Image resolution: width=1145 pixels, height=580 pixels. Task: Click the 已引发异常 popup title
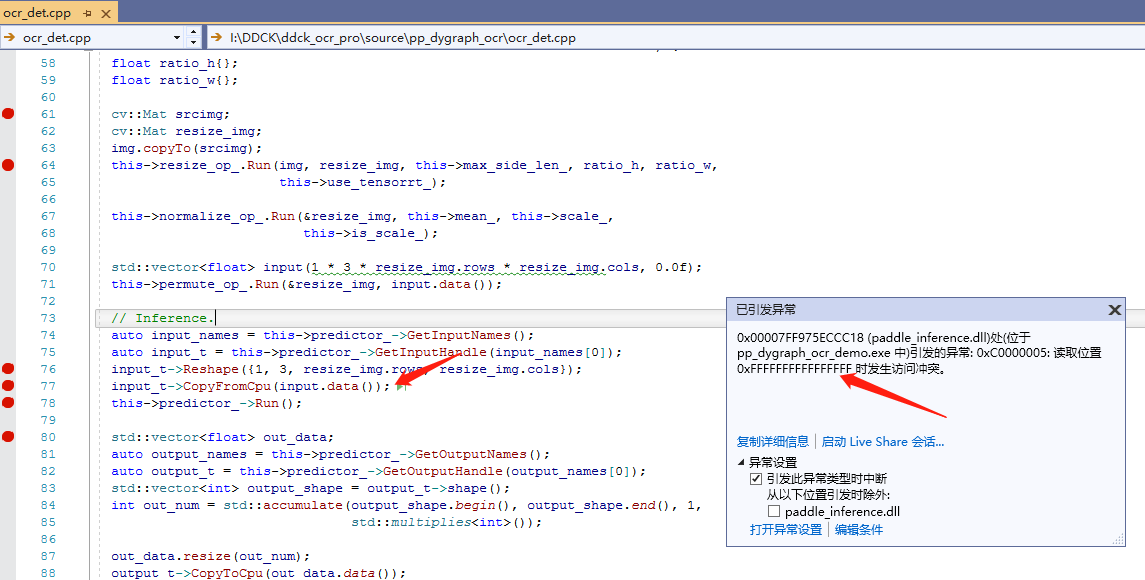point(766,310)
